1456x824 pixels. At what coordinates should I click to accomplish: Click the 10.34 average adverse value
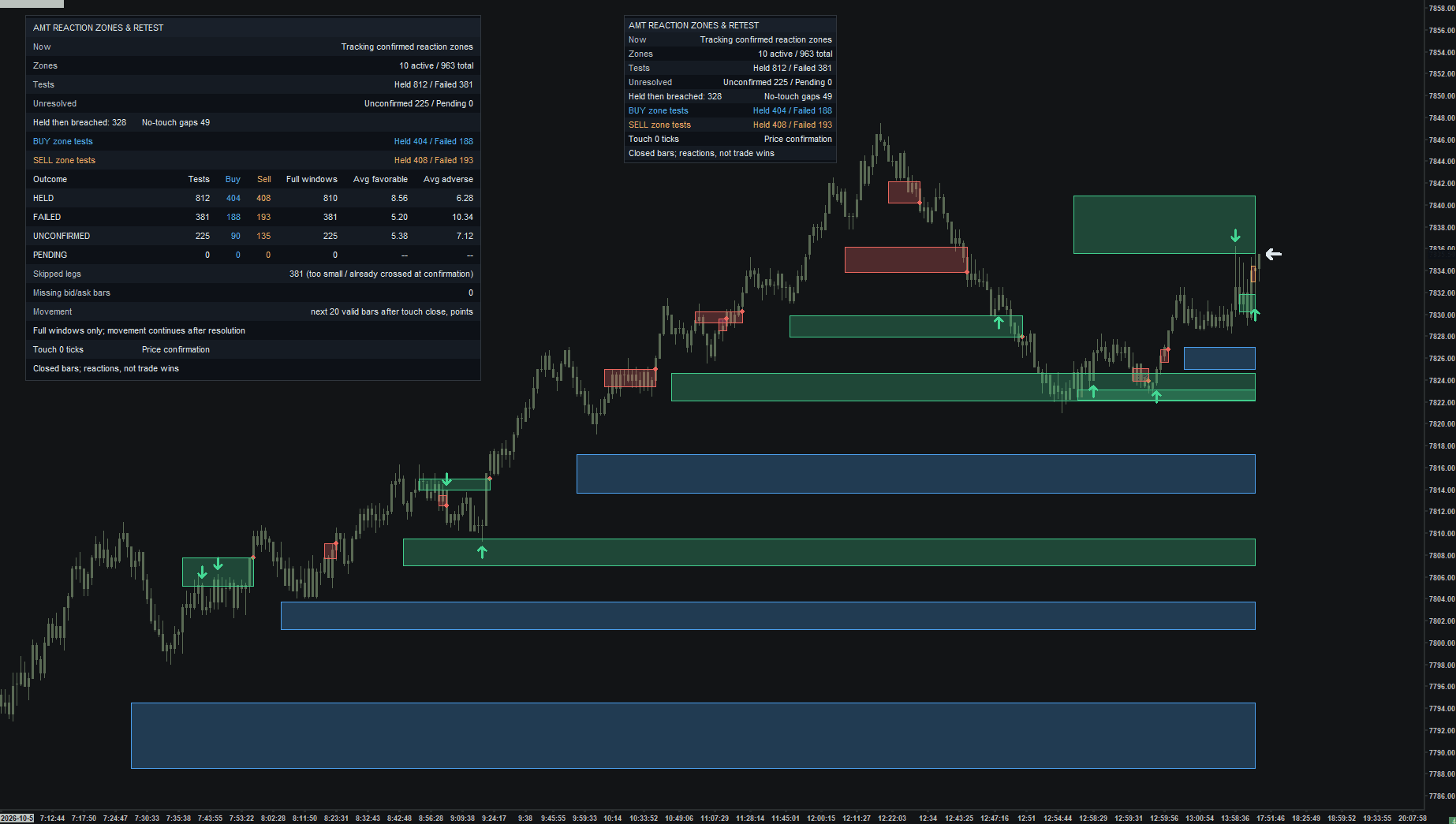click(462, 217)
